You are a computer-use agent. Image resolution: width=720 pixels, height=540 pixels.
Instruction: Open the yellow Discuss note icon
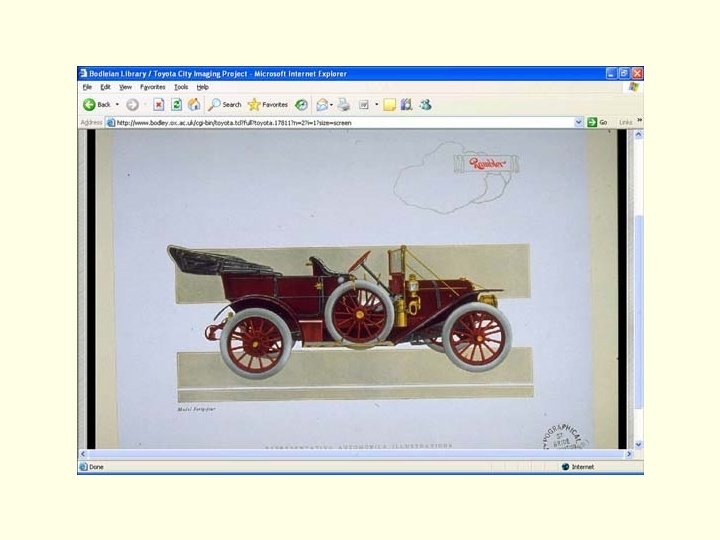coord(389,105)
